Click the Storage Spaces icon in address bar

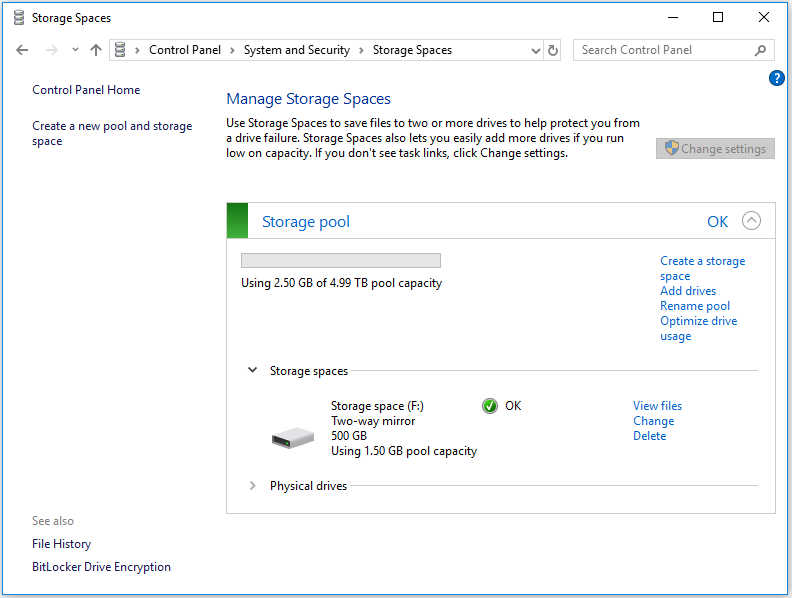pos(120,49)
